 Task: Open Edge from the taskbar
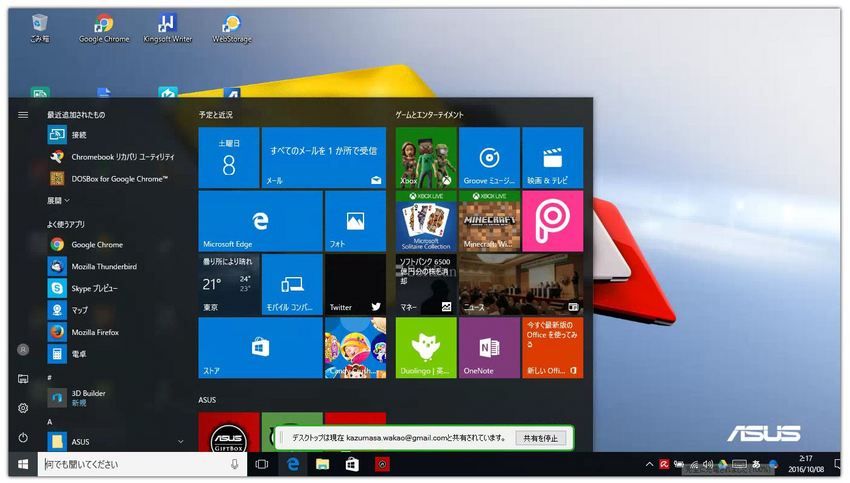(293, 465)
